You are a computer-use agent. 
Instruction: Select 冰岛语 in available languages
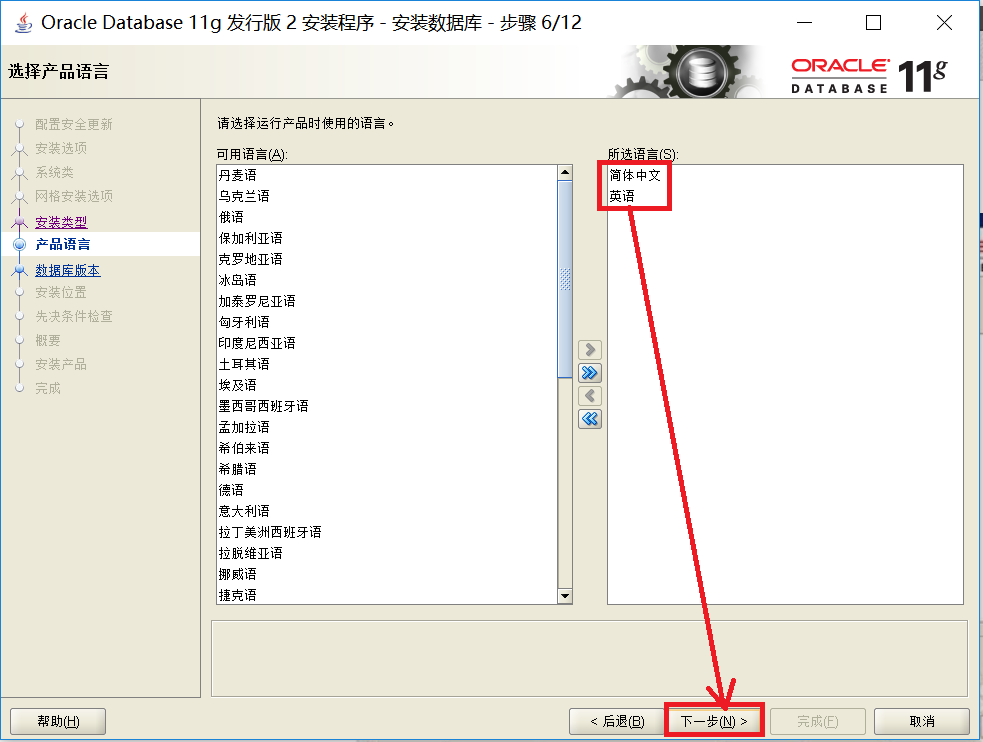pos(387,280)
